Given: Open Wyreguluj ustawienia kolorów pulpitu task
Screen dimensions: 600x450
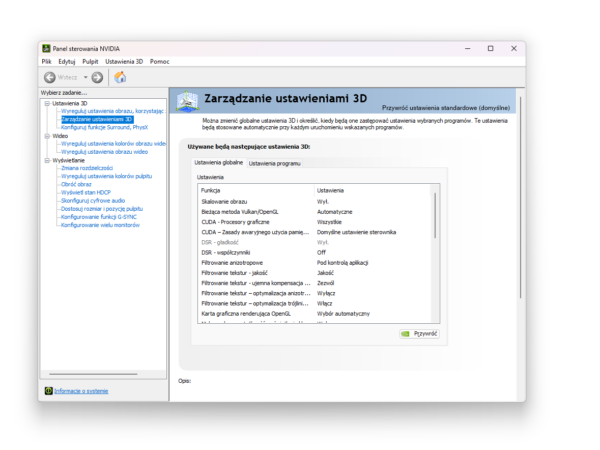Looking at the screenshot, I should click(106, 176).
